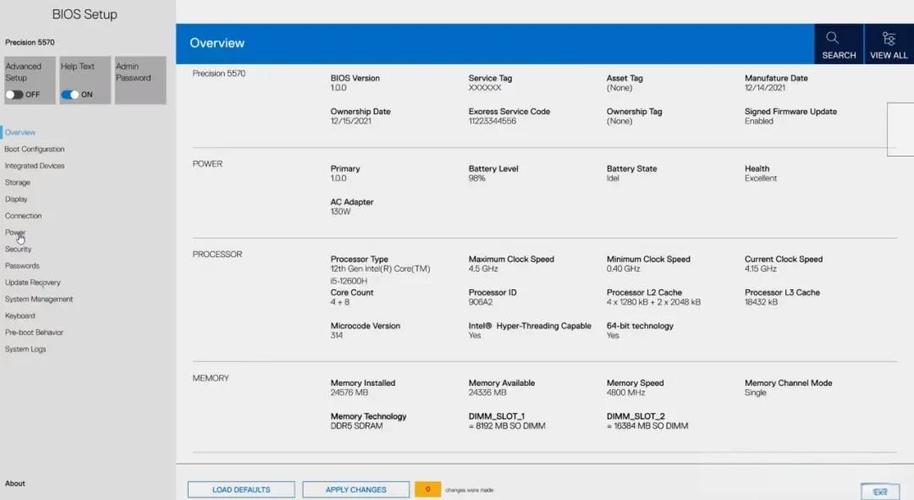Open the Admin Password panel
This screenshot has height=500, width=914.
pyautogui.click(x=140, y=79)
